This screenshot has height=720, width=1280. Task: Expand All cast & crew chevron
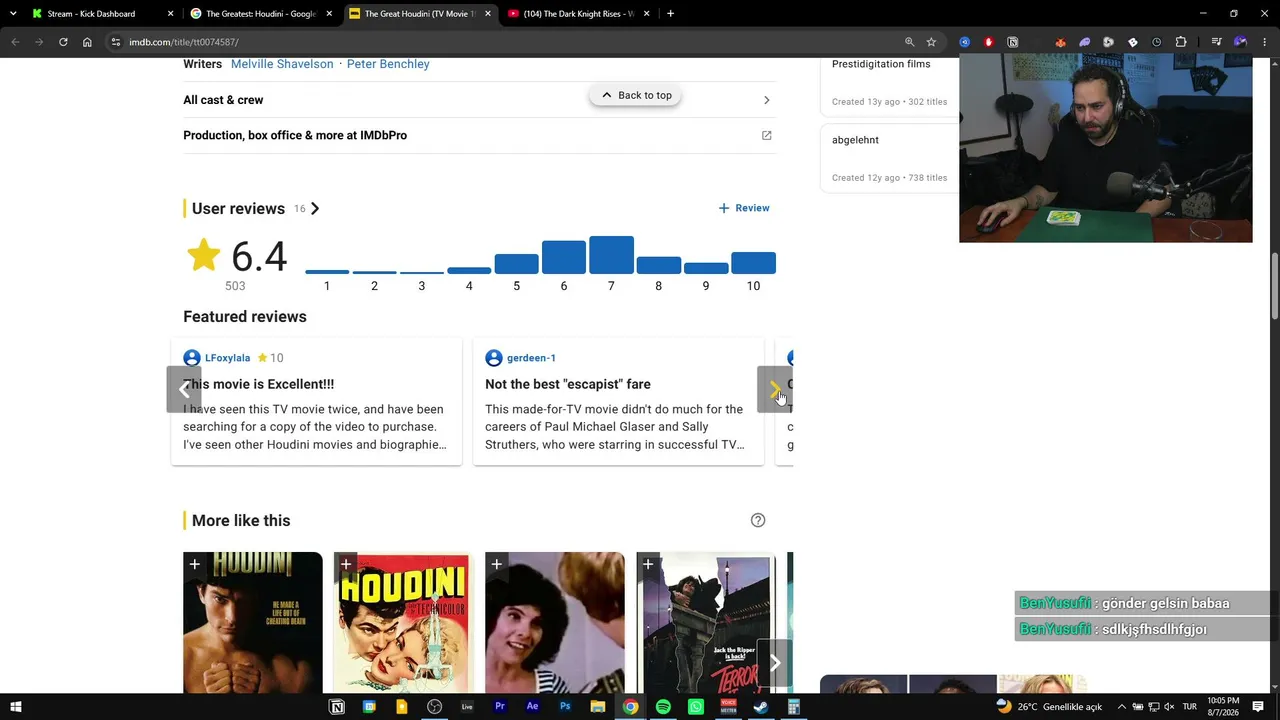tap(767, 100)
